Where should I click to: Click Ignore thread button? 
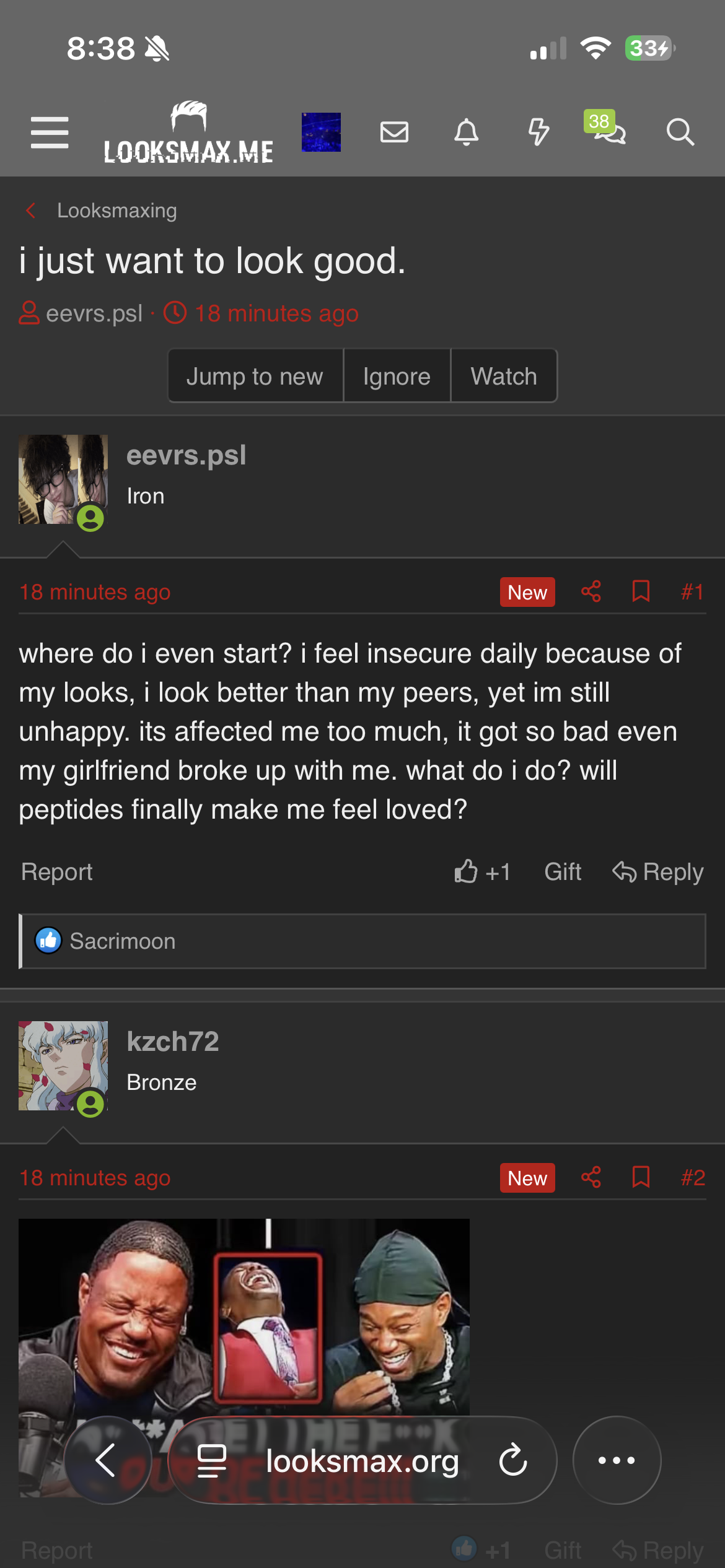(397, 376)
